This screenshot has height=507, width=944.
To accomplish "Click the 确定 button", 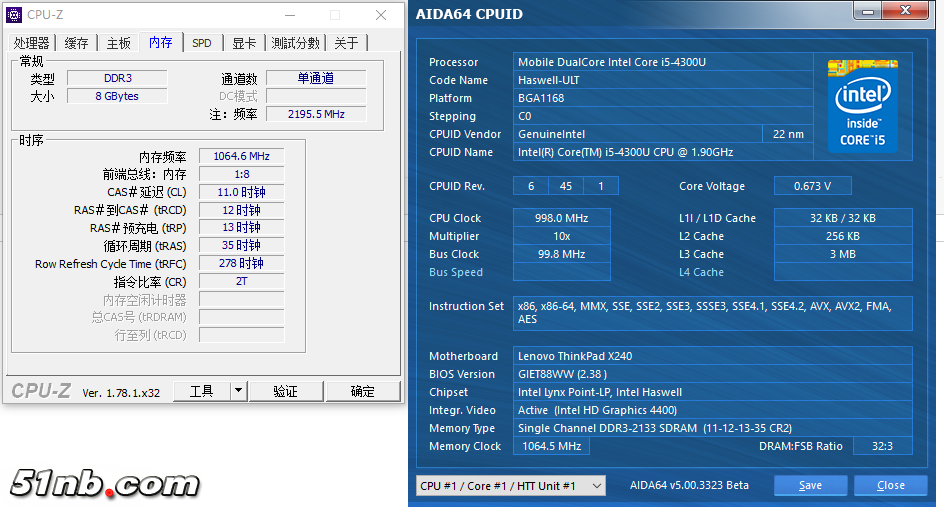I will tap(362, 391).
